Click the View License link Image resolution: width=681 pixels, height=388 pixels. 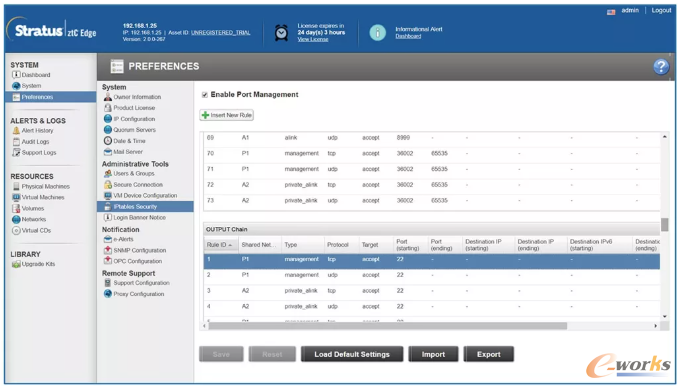coord(313,39)
